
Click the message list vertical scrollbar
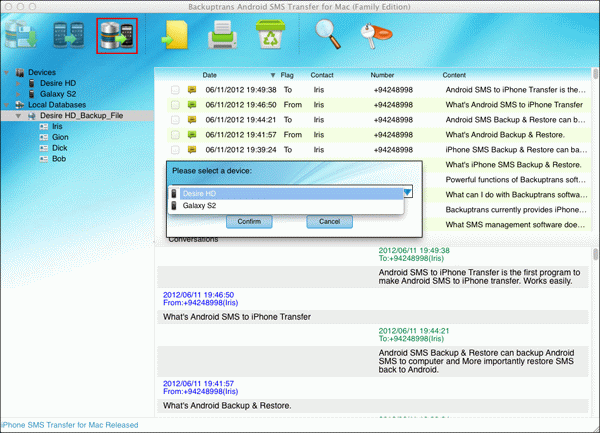(595, 73)
